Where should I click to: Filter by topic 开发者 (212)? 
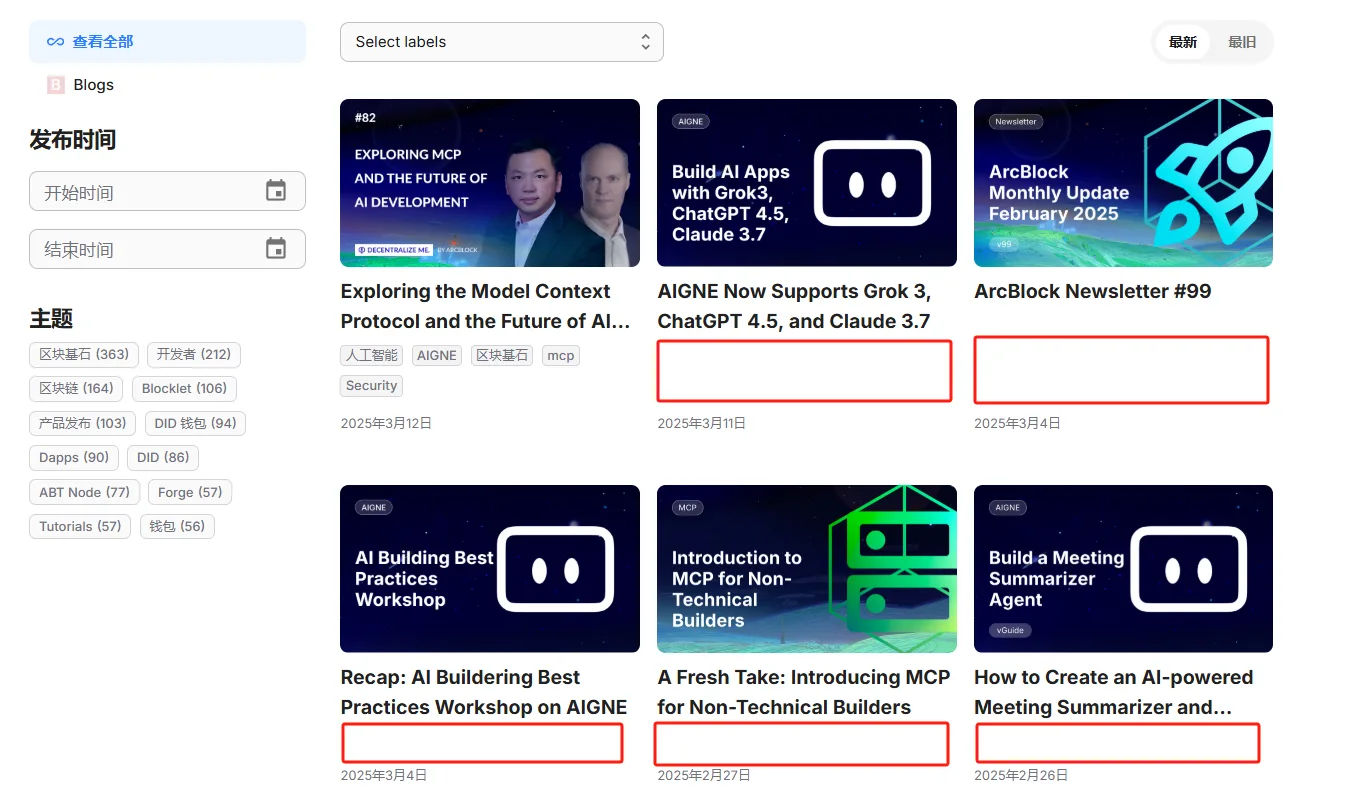pyautogui.click(x=194, y=354)
